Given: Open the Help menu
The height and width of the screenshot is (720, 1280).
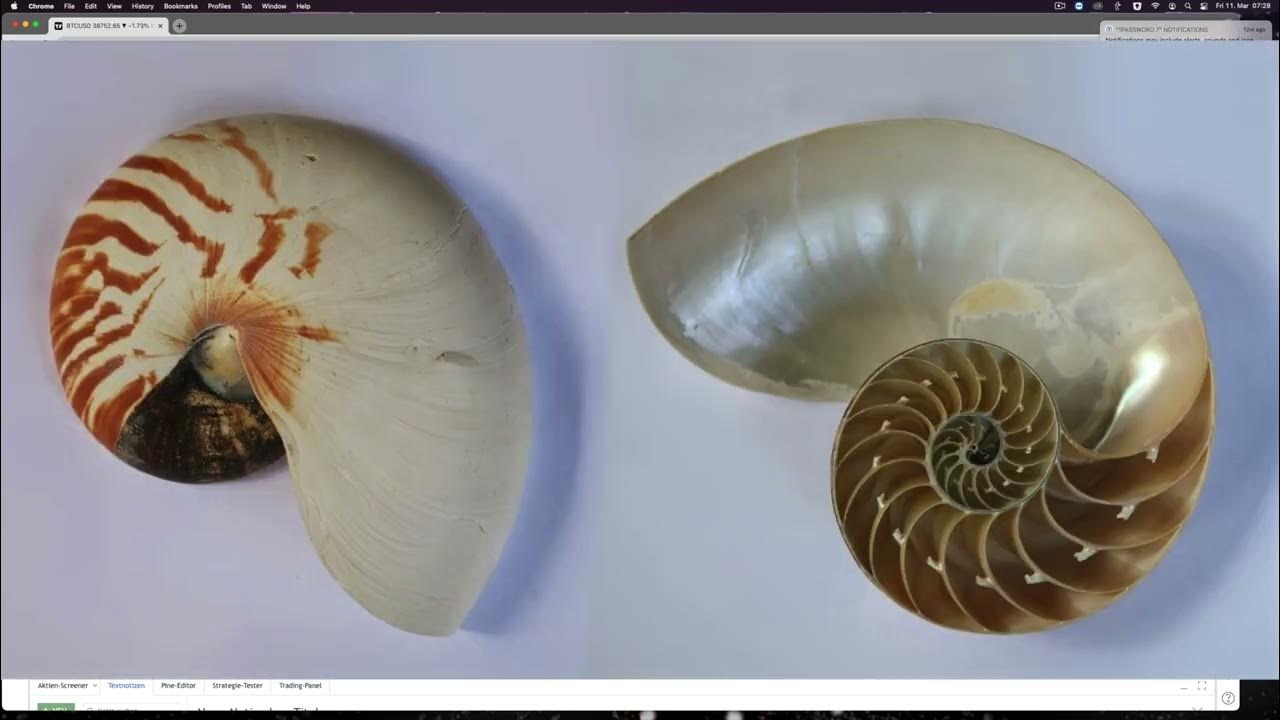Looking at the screenshot, I should [x=303, y=6].
